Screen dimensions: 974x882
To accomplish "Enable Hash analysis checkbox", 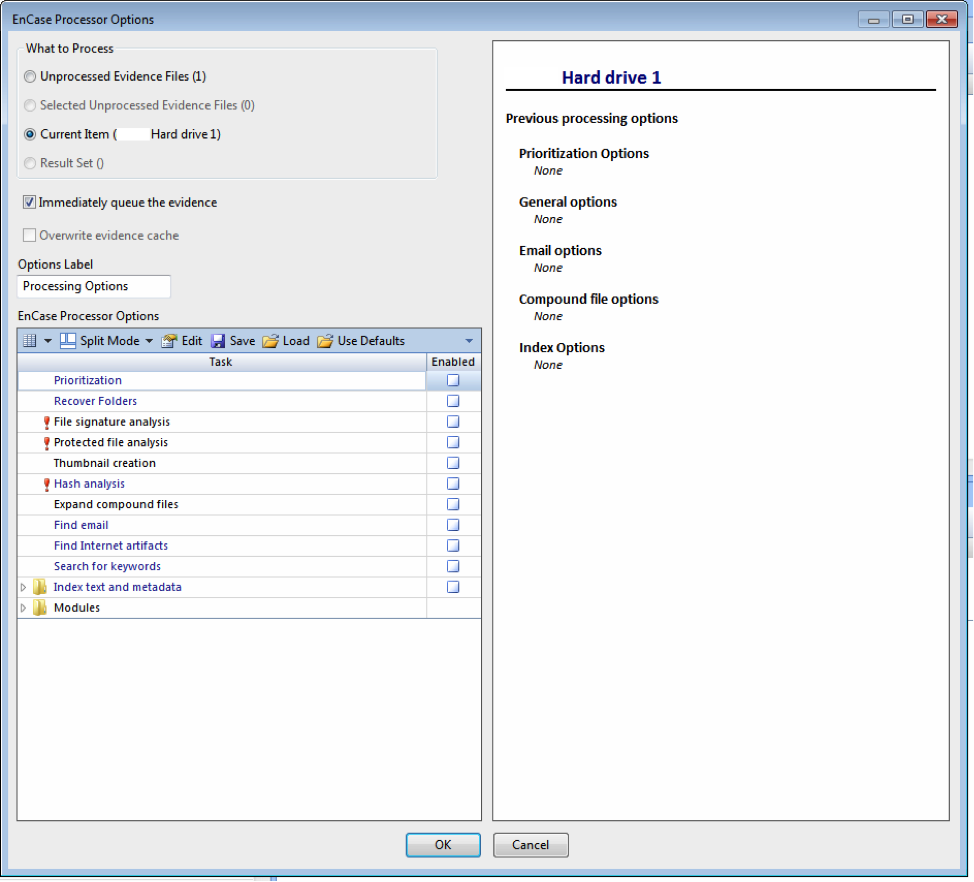I will point(453,483).
